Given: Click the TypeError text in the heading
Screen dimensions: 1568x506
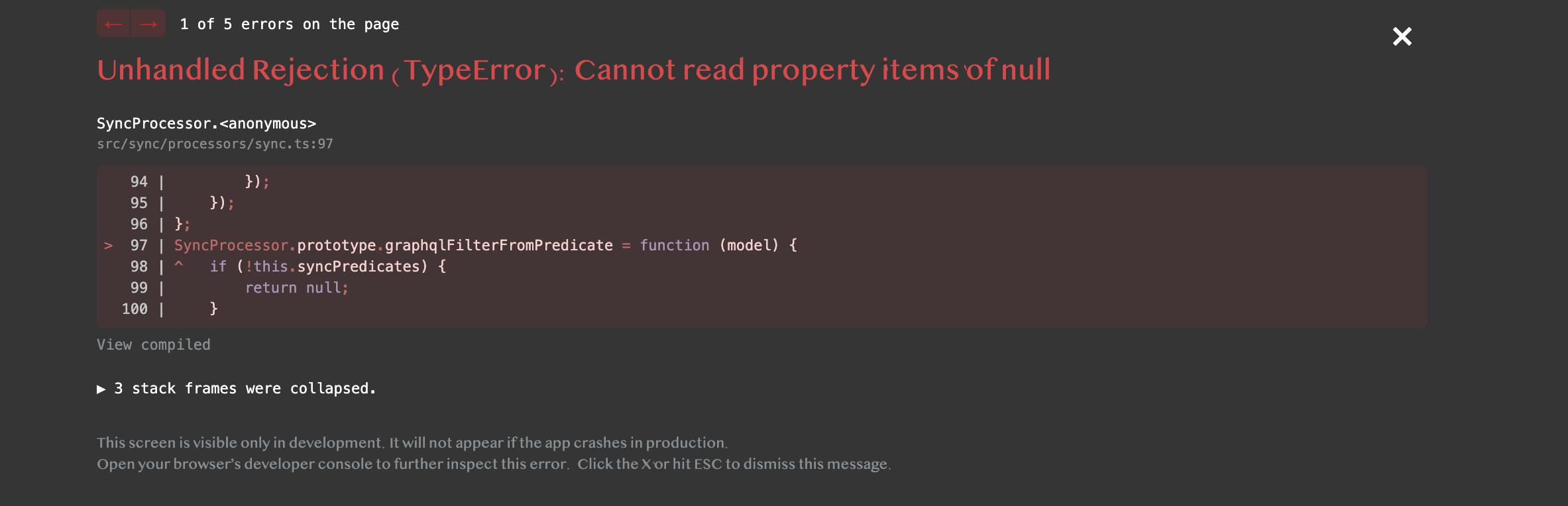Looking at the screenshot, I should point(475,69).
